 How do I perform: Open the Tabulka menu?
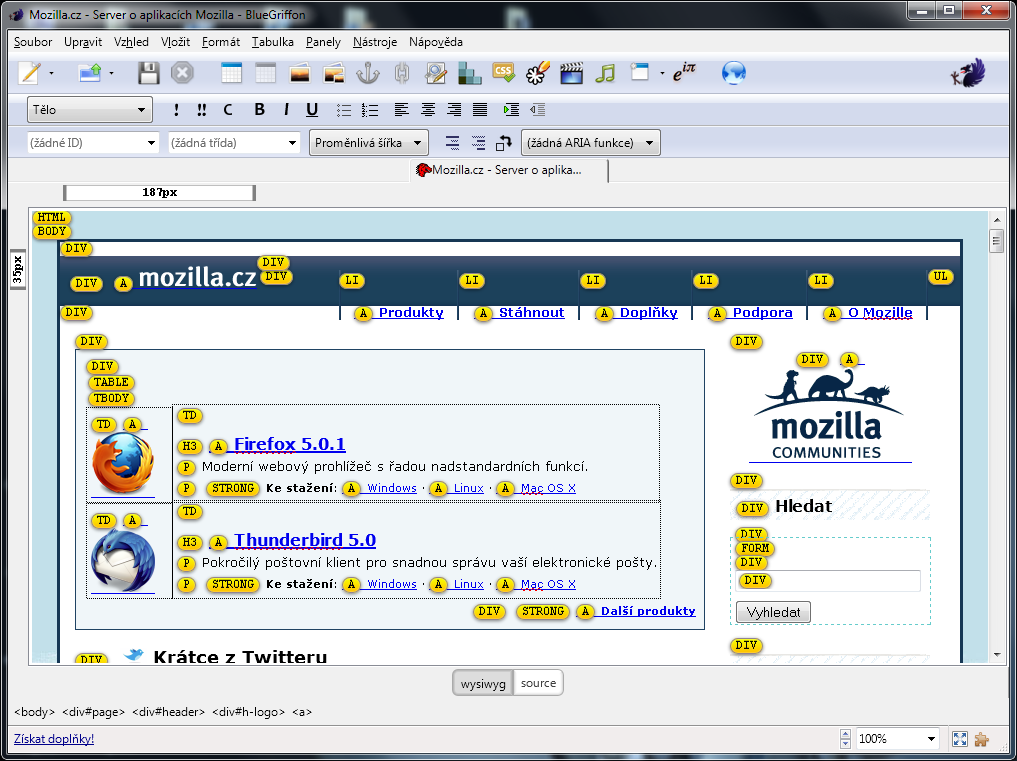click(x=273, y=42)
